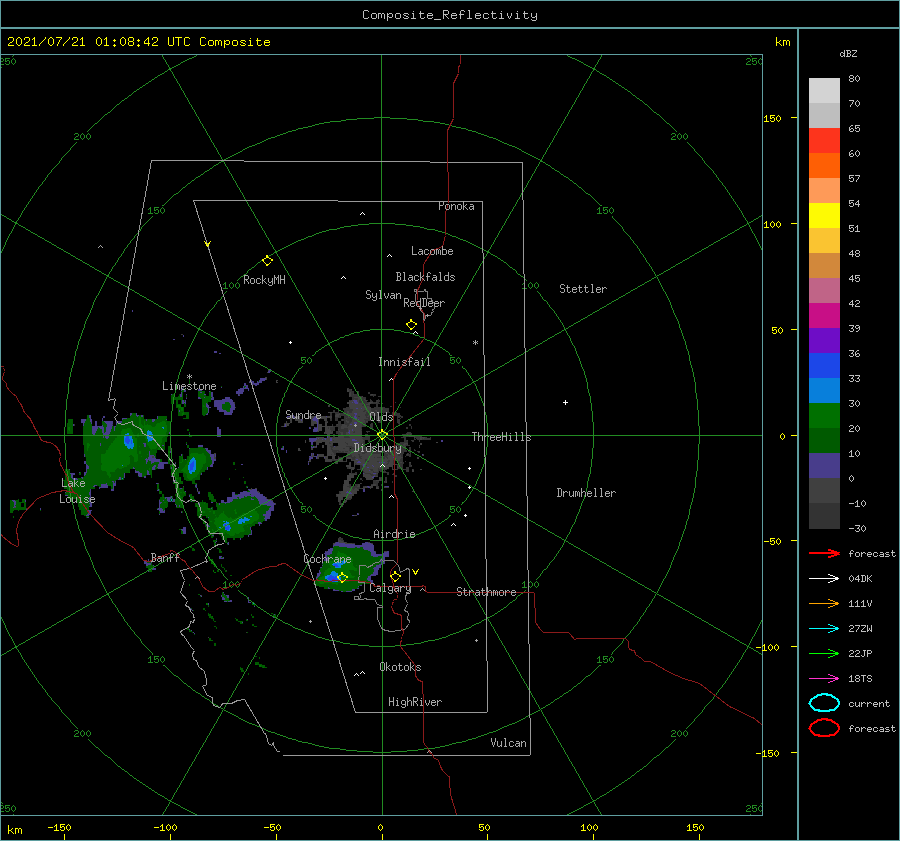Screen dimensions: 900x841
Task: Click the Cochrane town label
Action: (x=327, y=559)
